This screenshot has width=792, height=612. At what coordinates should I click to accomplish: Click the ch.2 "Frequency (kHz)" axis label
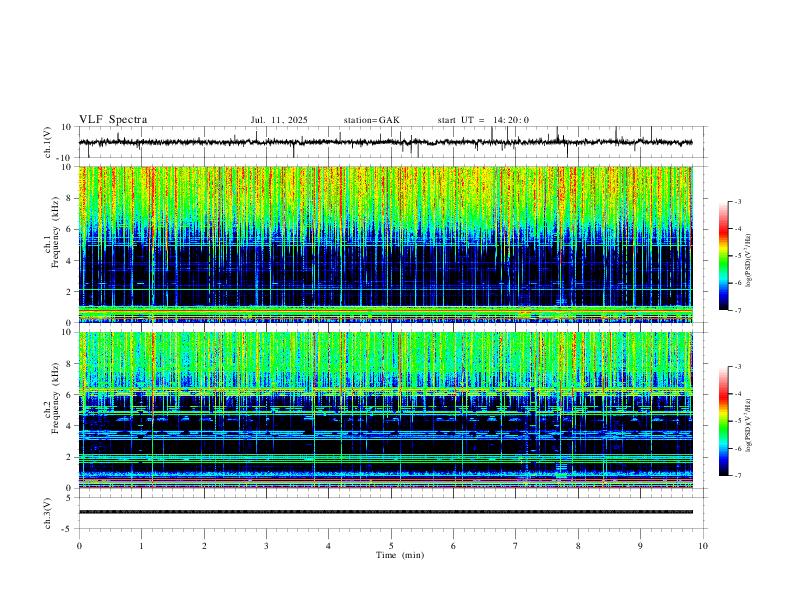pos(55,398)
